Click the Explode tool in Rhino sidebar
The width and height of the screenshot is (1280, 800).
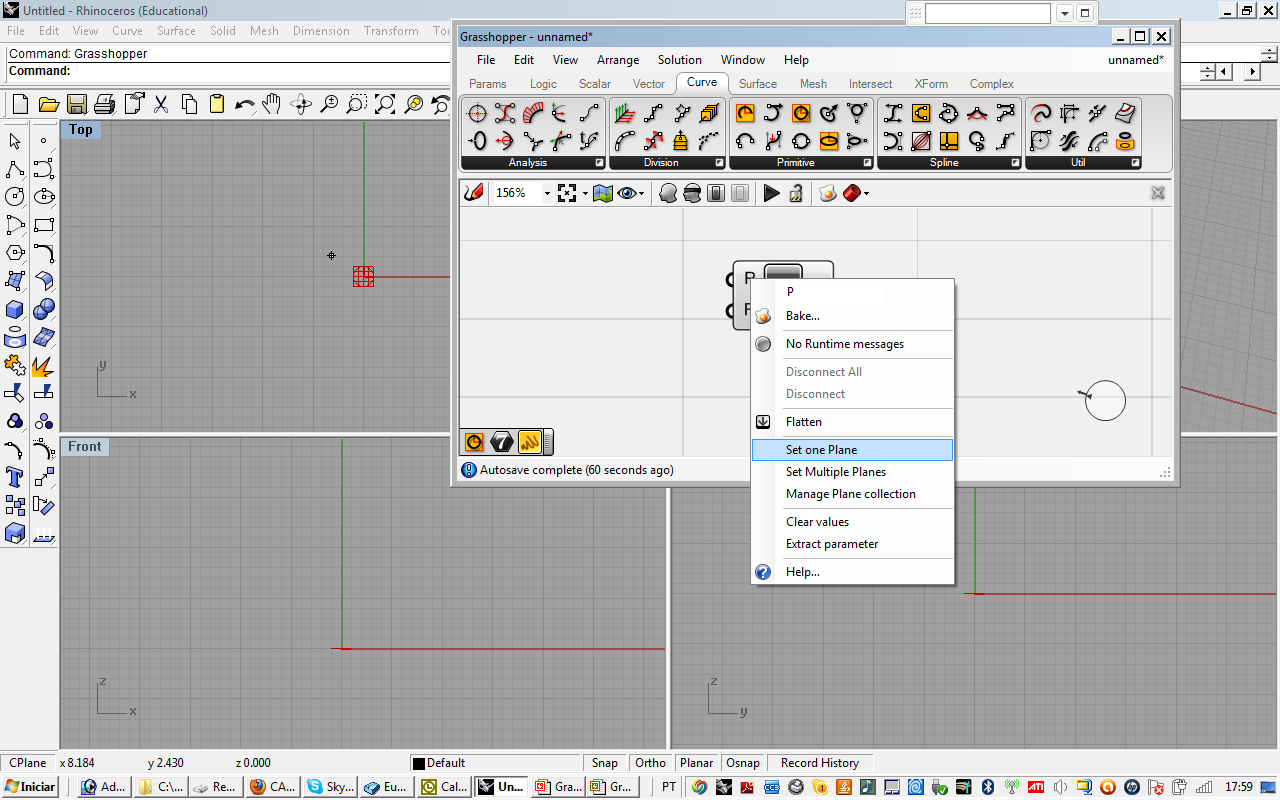(43, 366)
